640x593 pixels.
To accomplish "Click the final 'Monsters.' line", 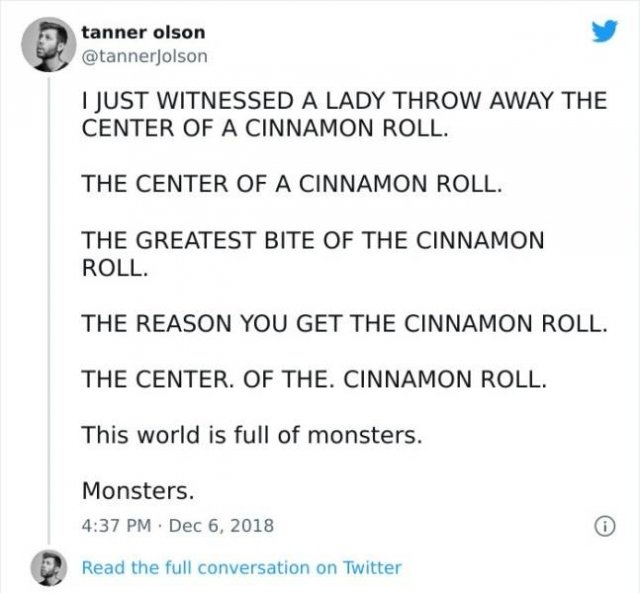I will pos(138,491).
